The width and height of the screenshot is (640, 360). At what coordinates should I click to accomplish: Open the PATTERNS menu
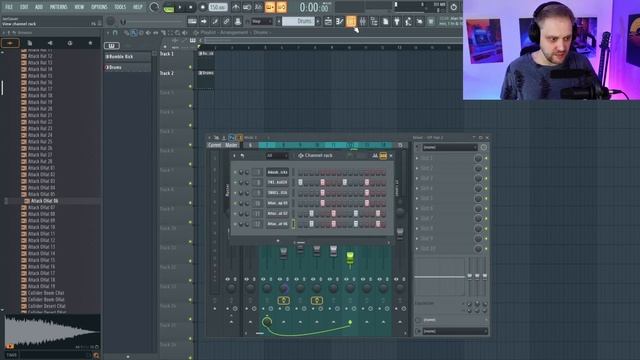tap(58, 7)
